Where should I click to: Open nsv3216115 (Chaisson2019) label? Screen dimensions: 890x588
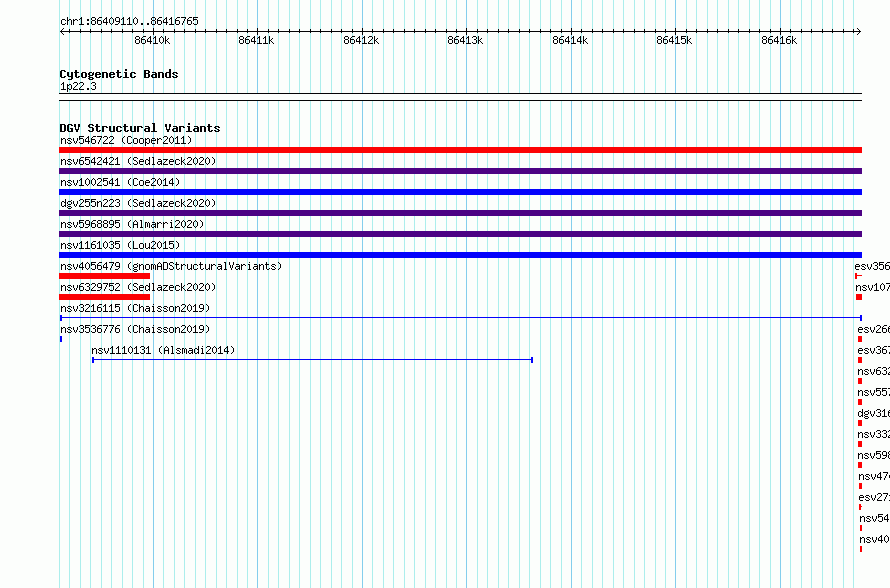[135, 308]
